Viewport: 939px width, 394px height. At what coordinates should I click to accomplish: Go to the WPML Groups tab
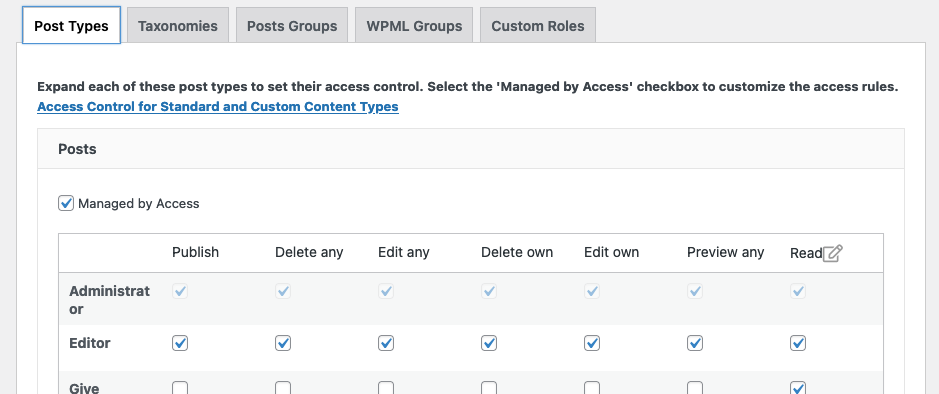click(414, 26)
